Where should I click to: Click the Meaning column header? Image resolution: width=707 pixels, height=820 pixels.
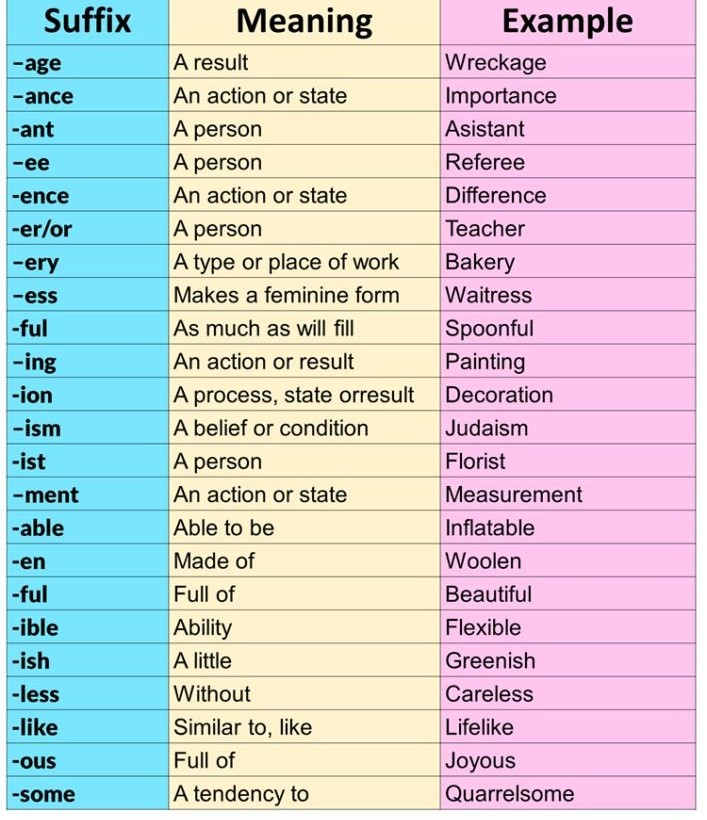point(303,21)
